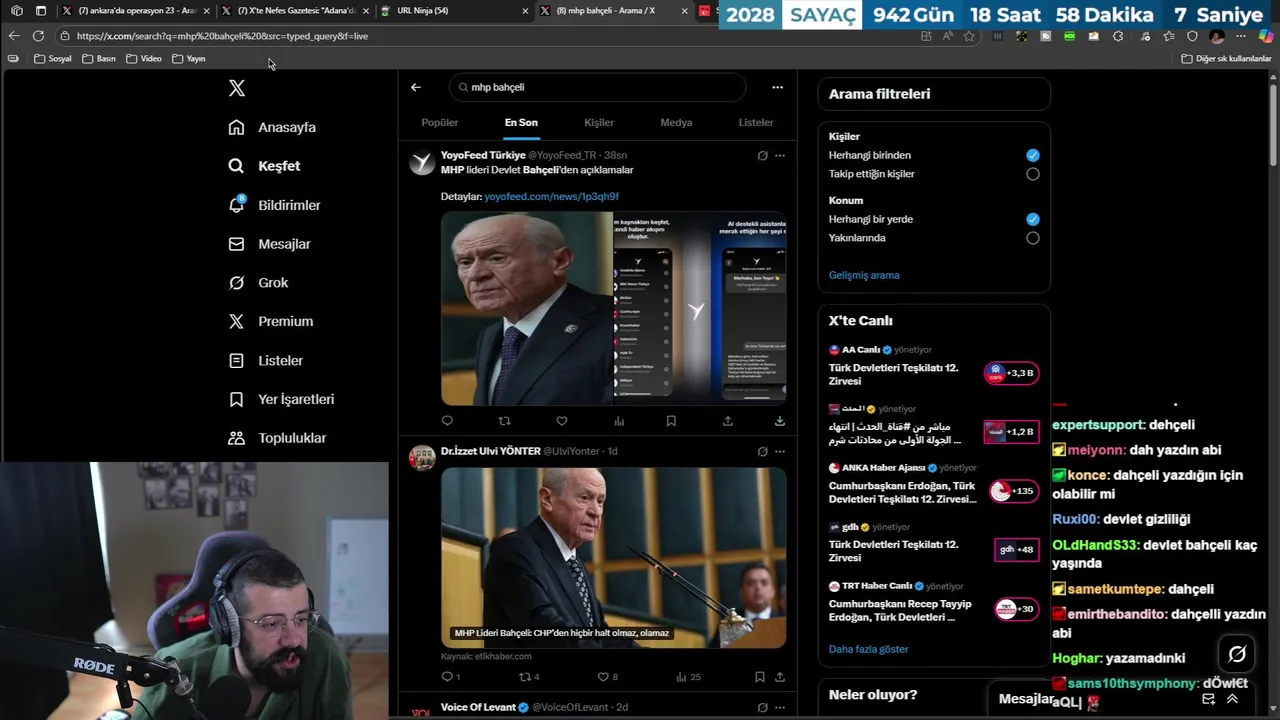Click Grok icon on YoyoFeed Türkiye post
This screenshot has height=720, width=1280.
(762, 155)
